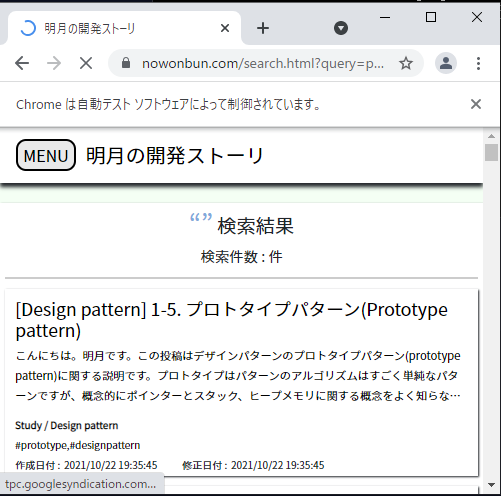Click the vertical scrollbar thumb

pos(491,153)
